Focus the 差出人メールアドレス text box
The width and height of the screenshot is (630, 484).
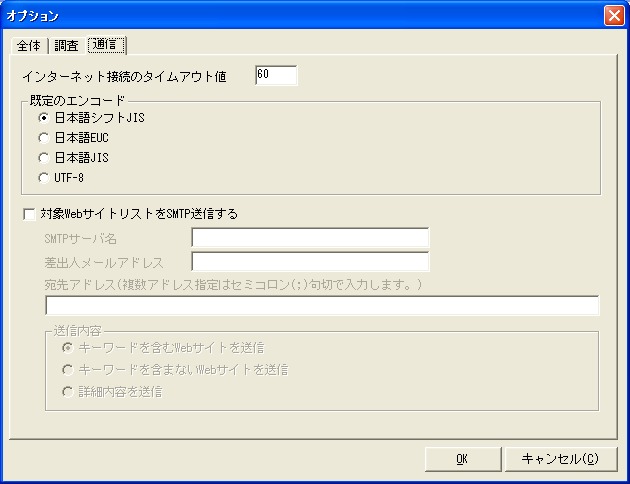point(310,262)
